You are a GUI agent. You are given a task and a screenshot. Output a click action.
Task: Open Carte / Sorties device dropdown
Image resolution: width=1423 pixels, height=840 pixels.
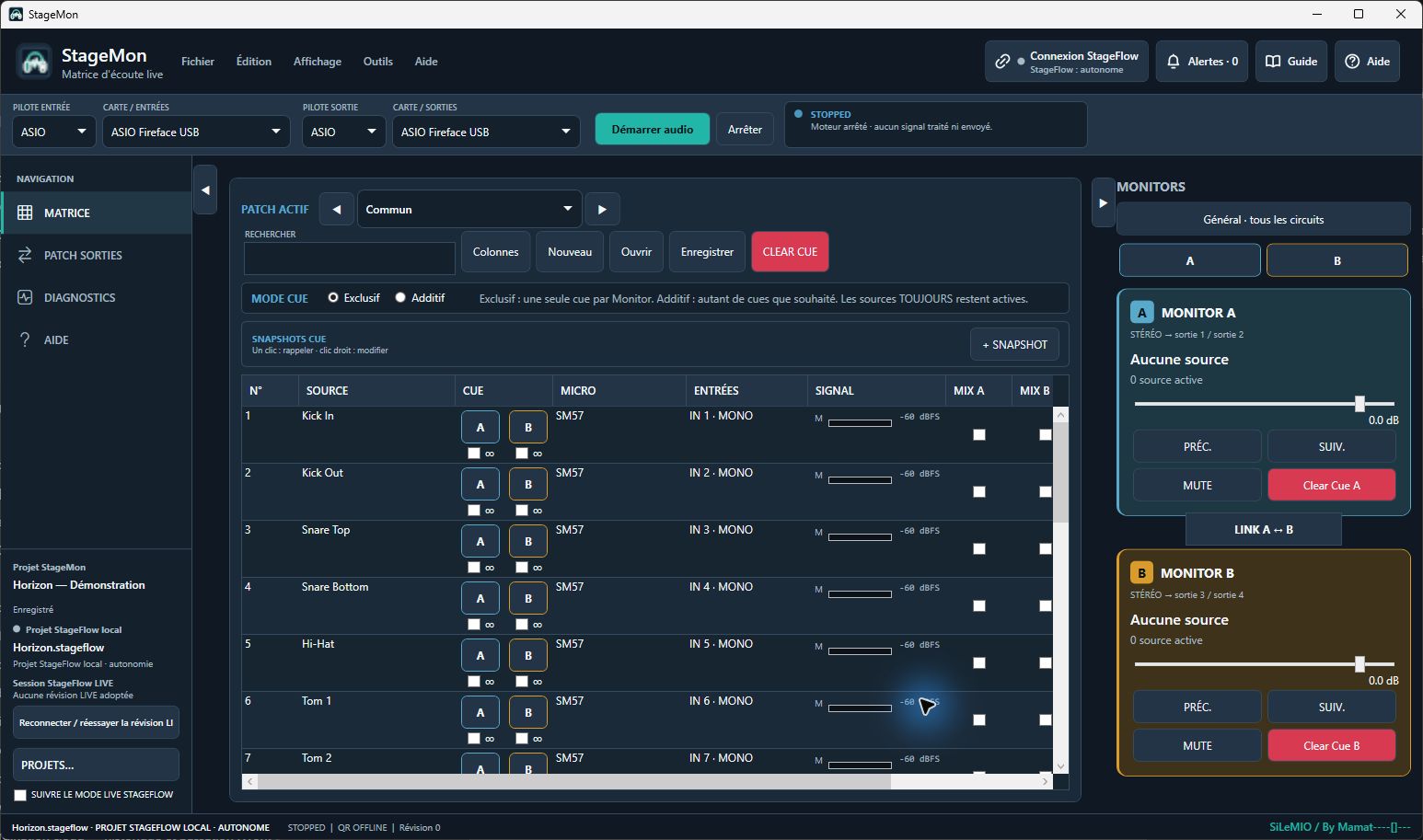(486, 132)
